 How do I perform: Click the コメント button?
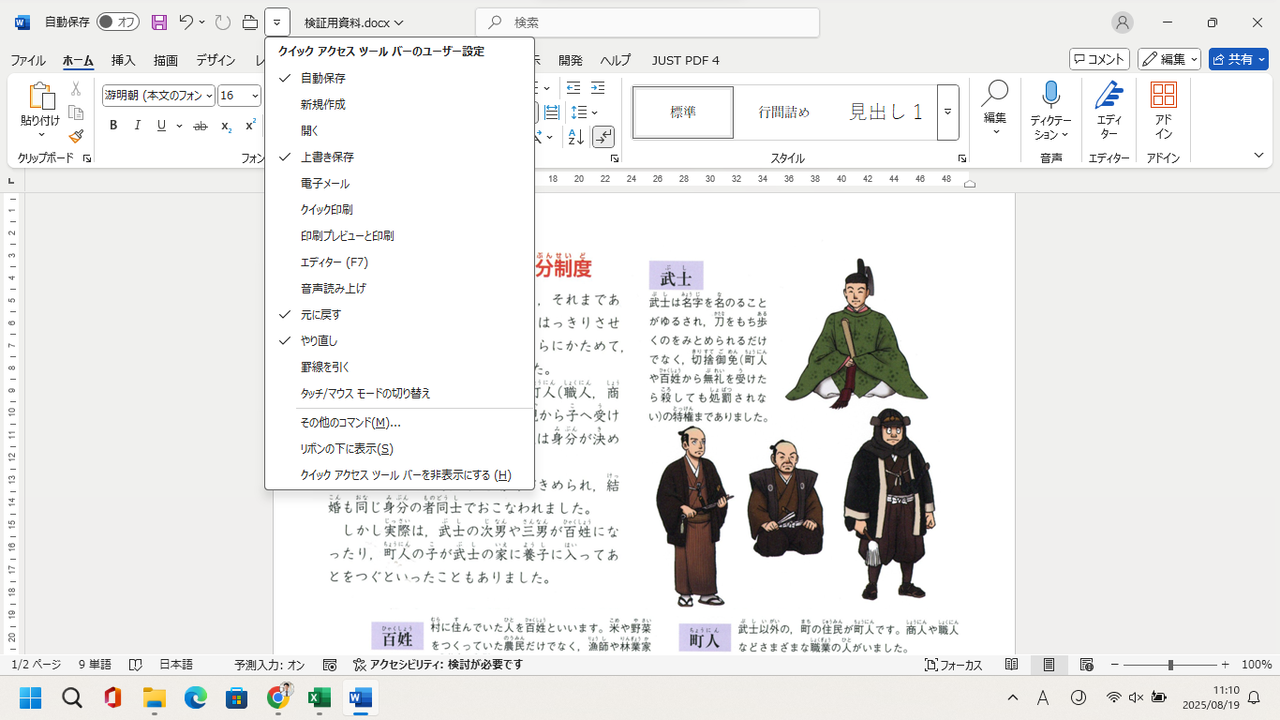[x=1099, y=60]
